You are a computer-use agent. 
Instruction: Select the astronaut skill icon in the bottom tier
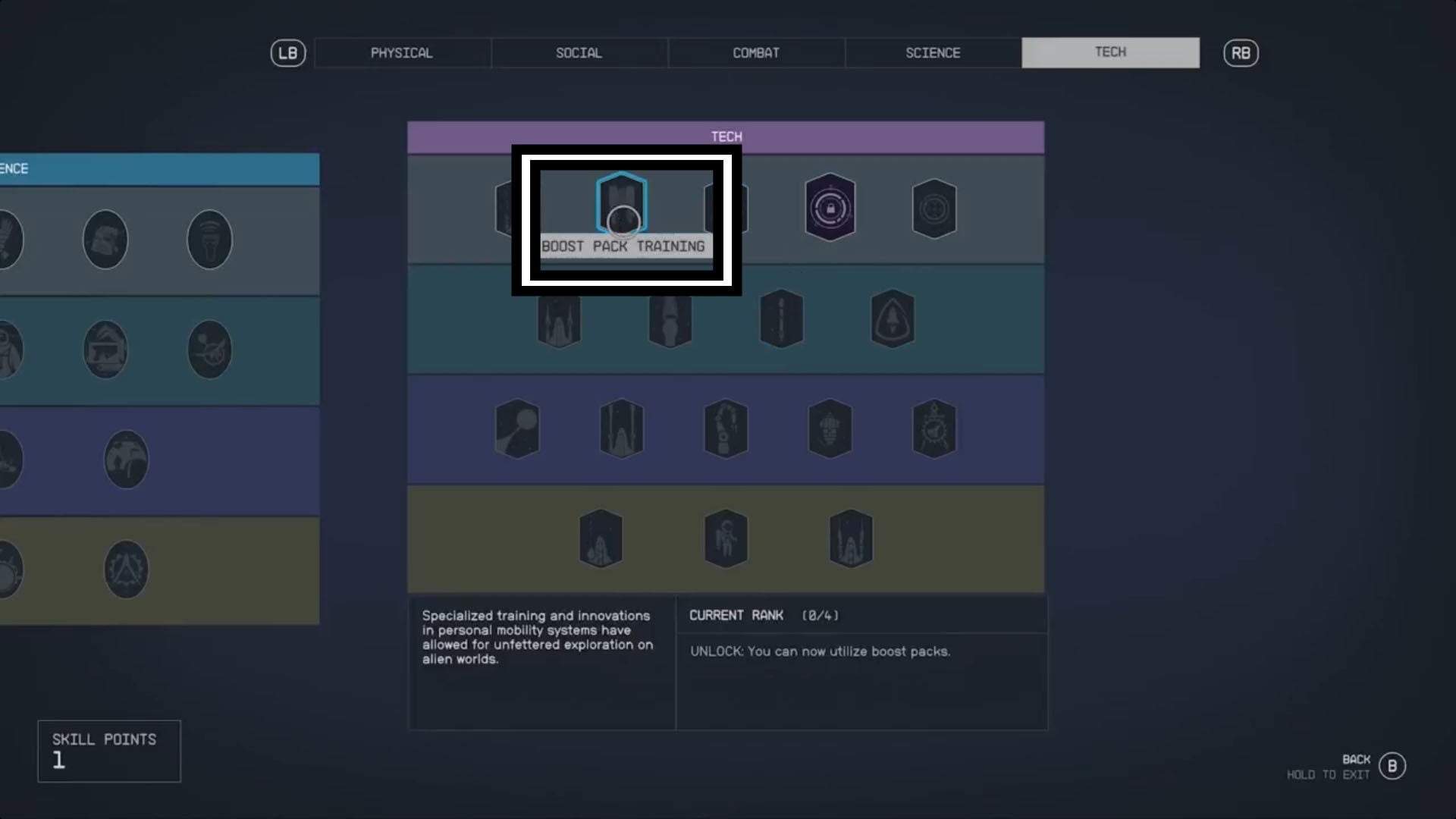(726, 538)
